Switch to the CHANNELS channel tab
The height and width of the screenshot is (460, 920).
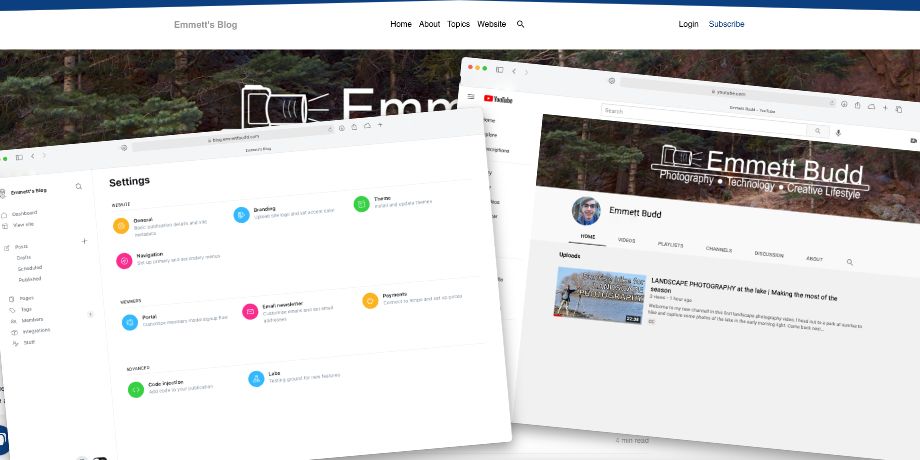click(x=719, y=249)
